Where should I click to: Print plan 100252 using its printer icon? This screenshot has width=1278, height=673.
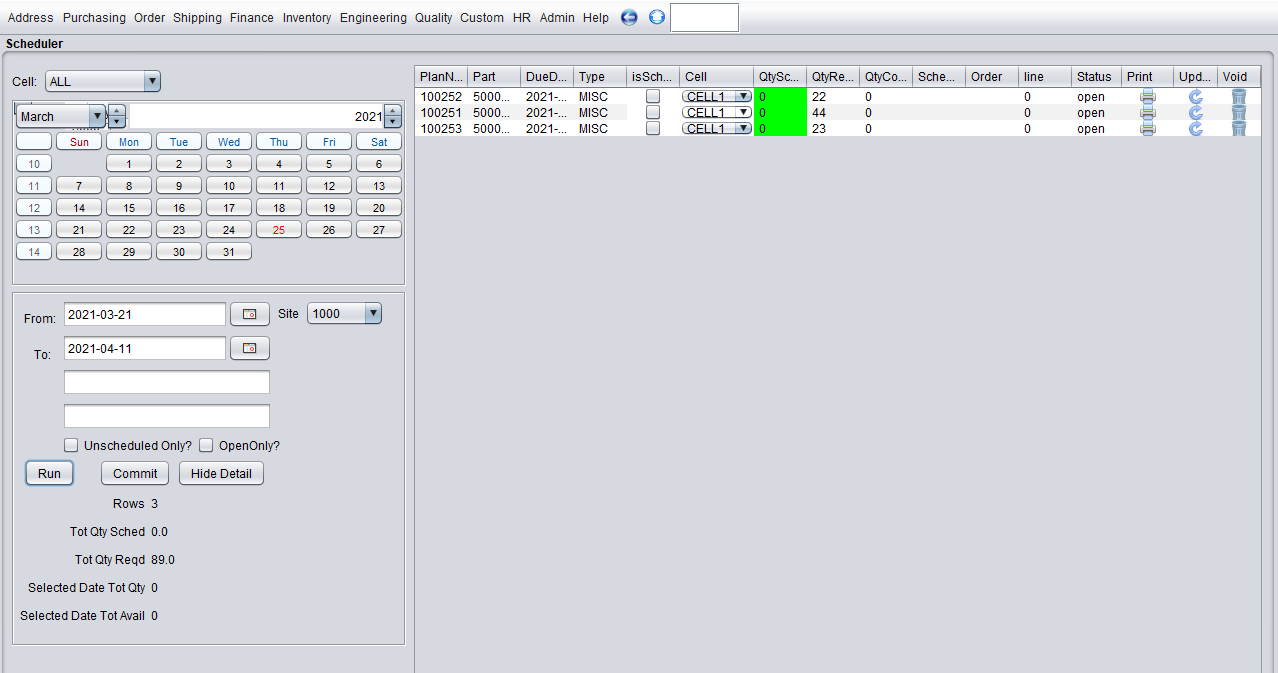click(1147, 97)
